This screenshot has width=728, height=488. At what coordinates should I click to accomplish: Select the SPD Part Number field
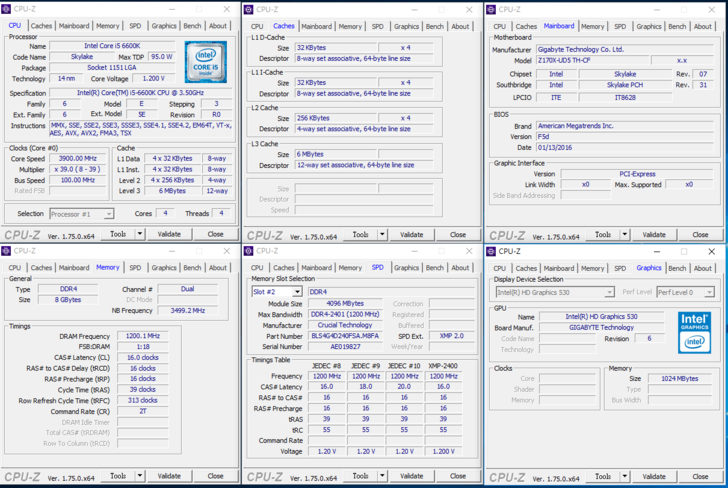345,336
